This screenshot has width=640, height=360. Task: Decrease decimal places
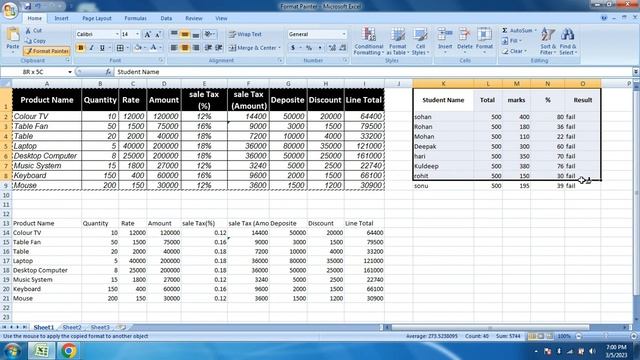(x=342, y=48)
